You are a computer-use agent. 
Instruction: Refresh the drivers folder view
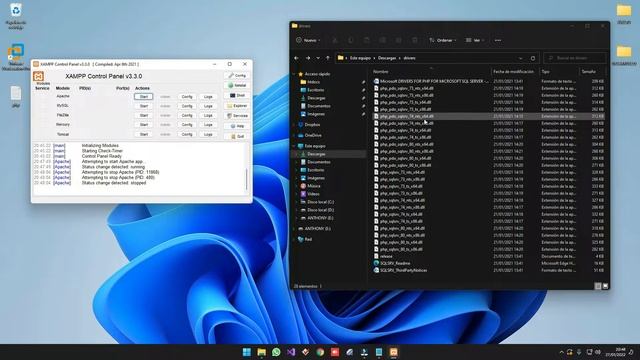tap(533, 58)
